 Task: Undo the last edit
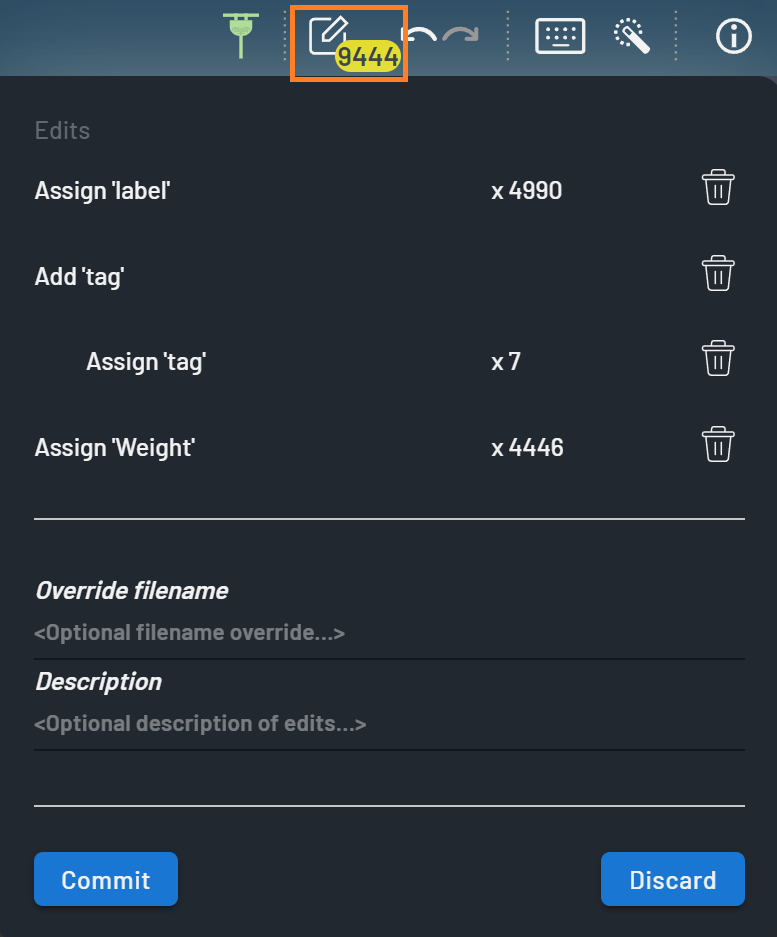click(422, 36)
